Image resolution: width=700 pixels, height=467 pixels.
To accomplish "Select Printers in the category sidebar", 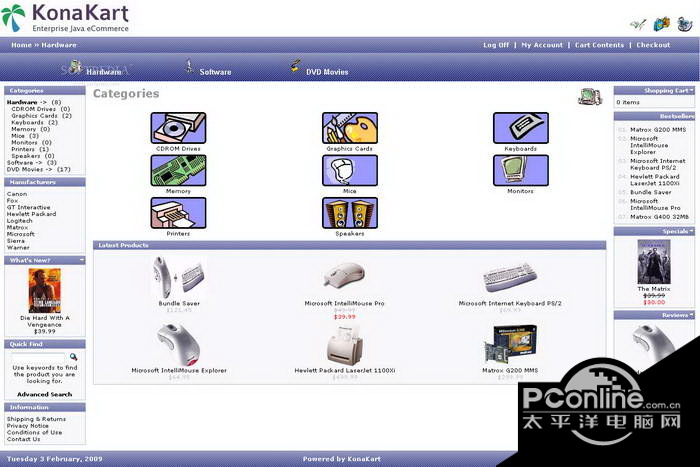I will [23, 149].
